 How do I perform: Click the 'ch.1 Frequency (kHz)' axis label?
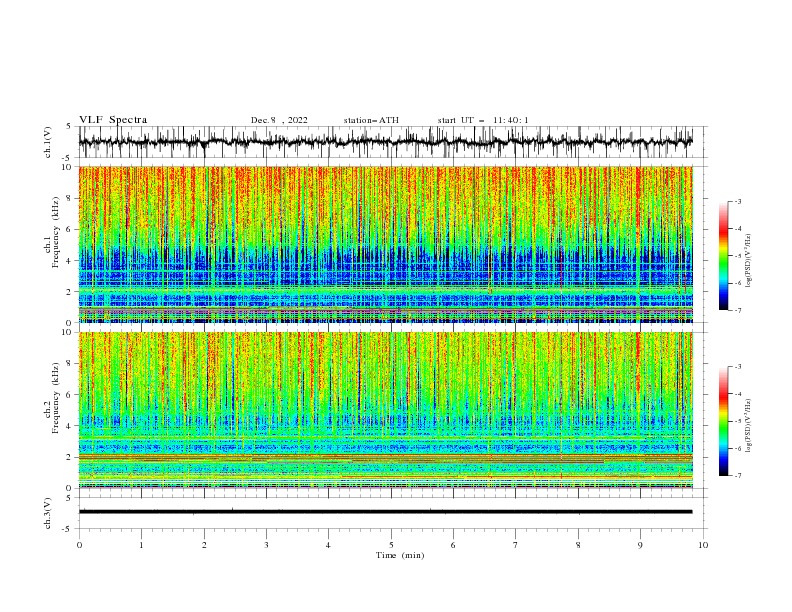click(53, 232)
